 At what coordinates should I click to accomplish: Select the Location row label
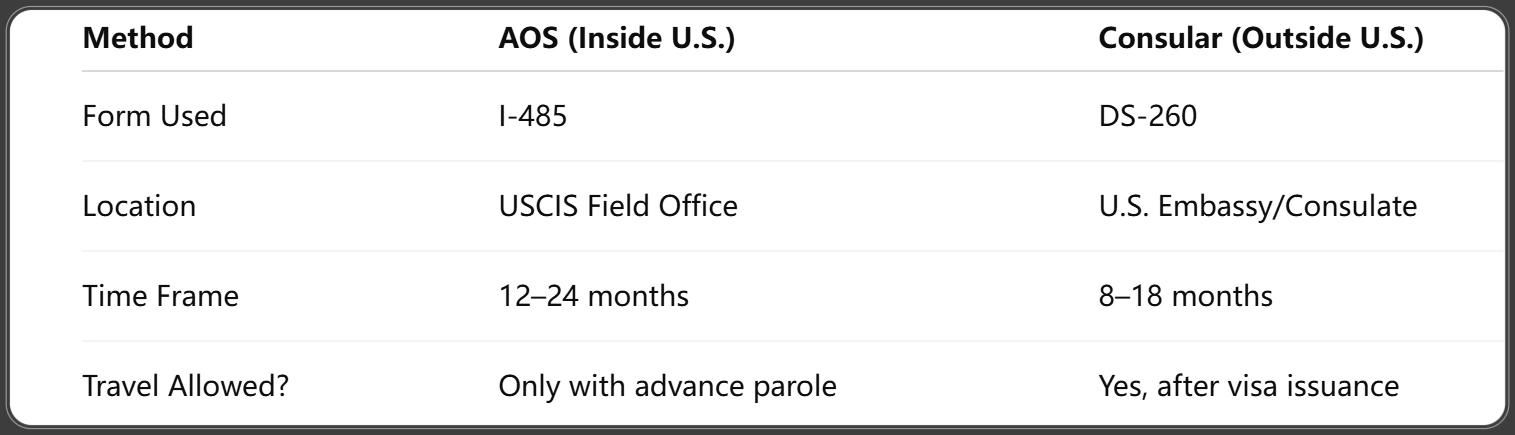coord(139,206)
